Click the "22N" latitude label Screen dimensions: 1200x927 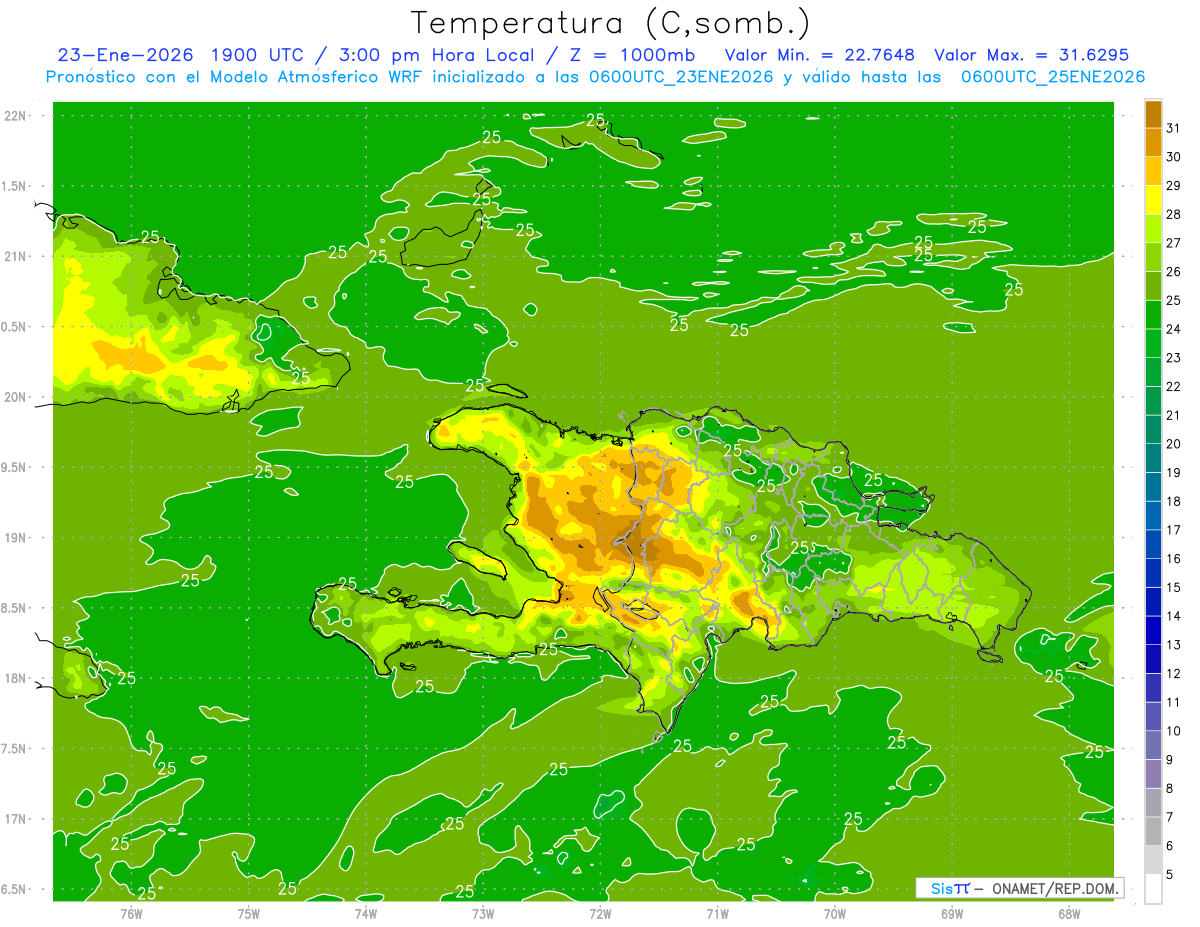pyautogui.click(x=14, y=116)
